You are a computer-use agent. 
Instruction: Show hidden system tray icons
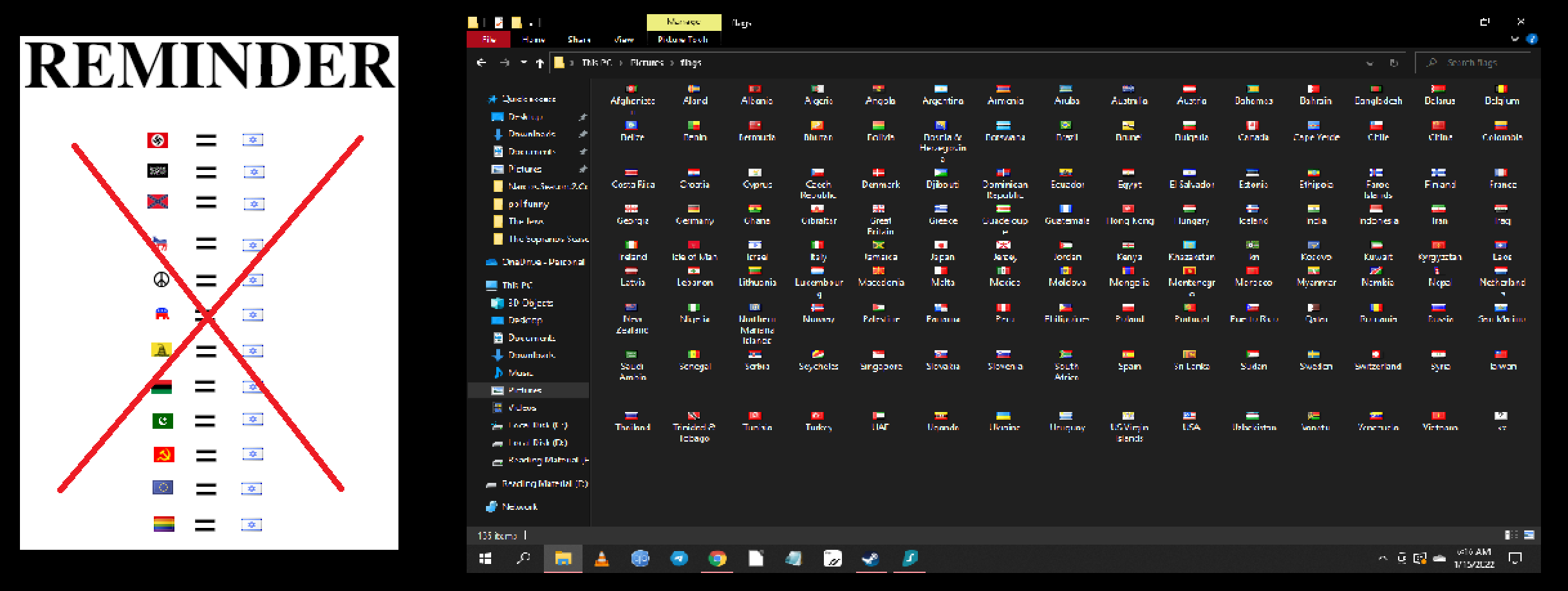coord(1383,558)
